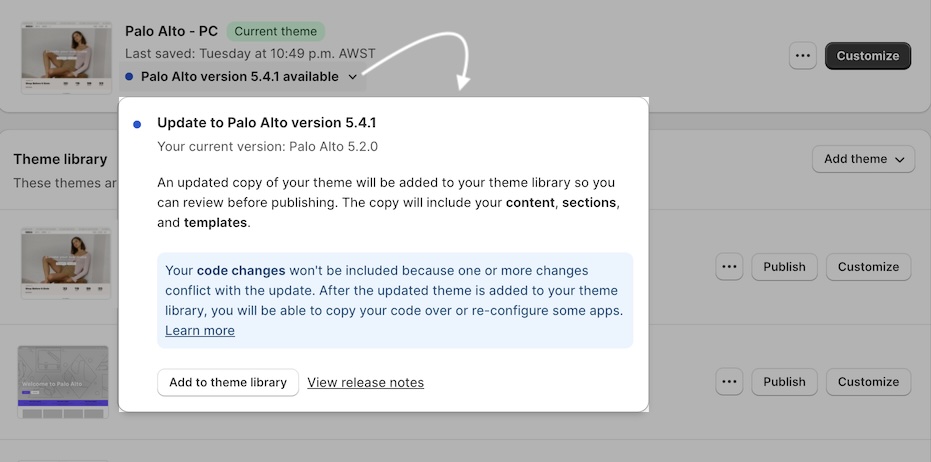Select the first library theme thumbnail

tap(66, 263)
